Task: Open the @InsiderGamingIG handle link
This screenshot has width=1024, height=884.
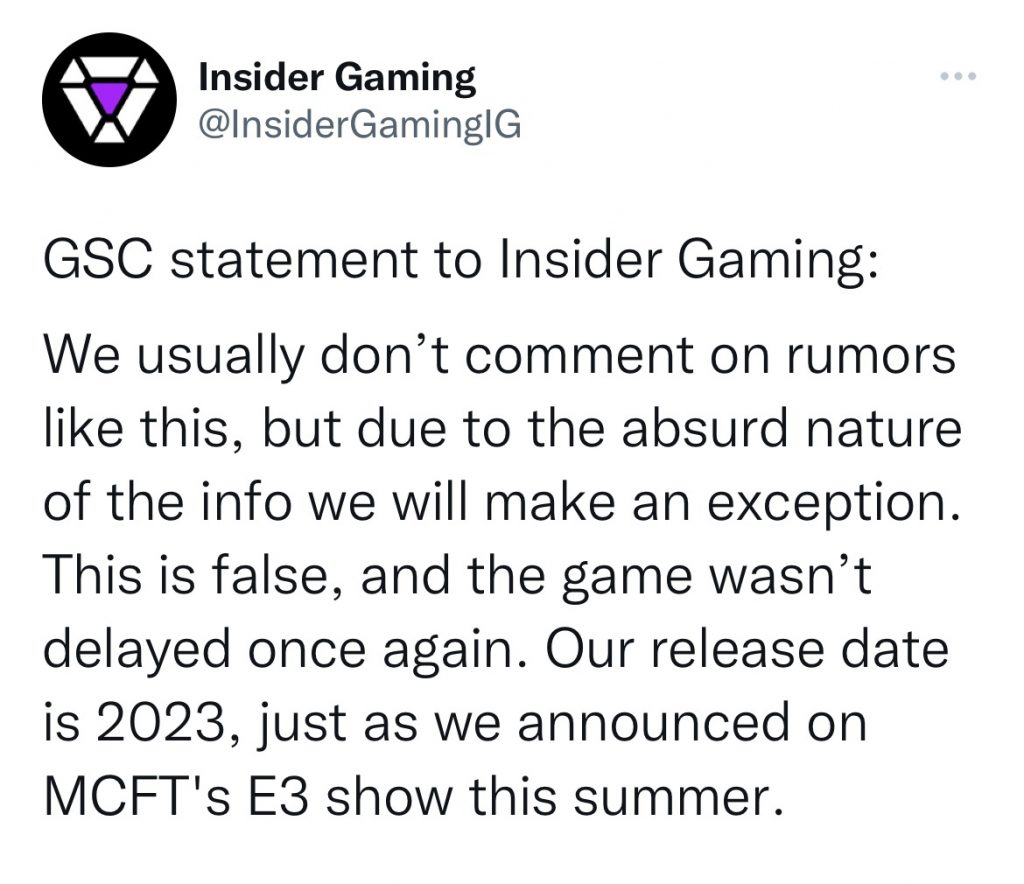Action: point(360,124)
